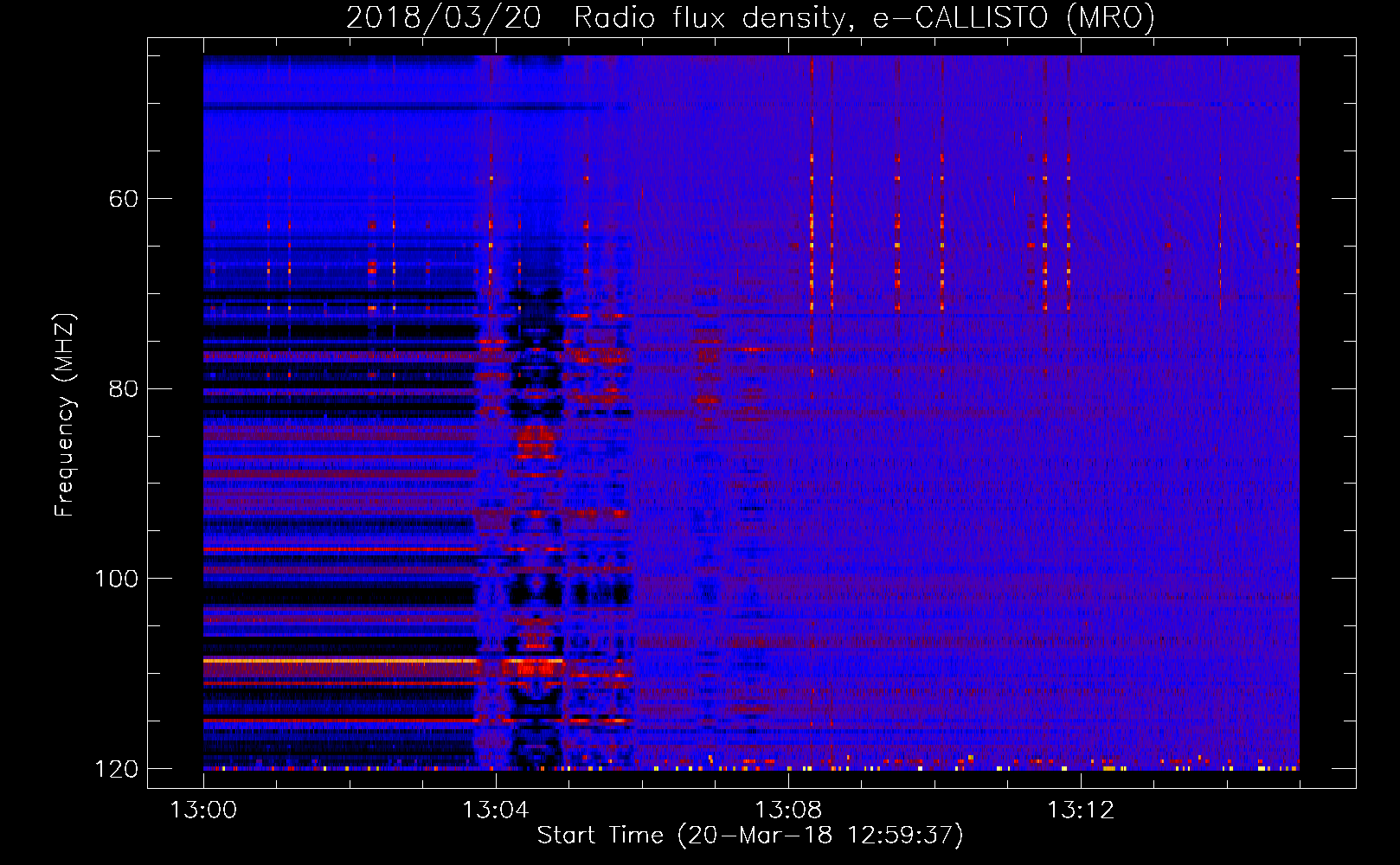Click the 100 frequency tick label
This screenshot has width=1400, height=865.
115,579
